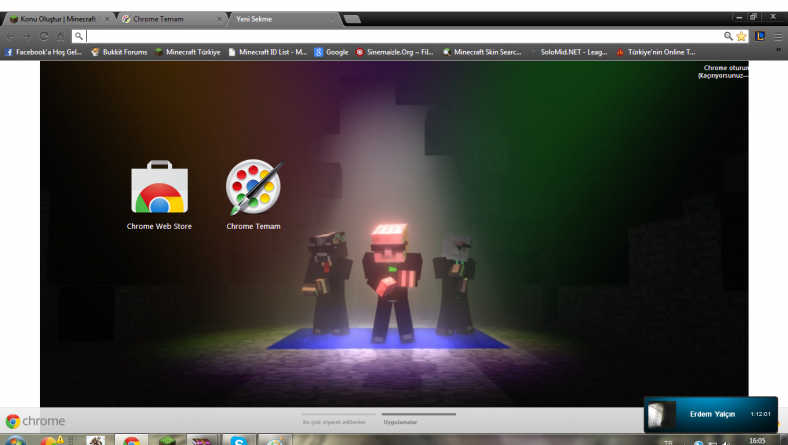
Task: Close the Chrome Temam tab
Action: (219, 19)
